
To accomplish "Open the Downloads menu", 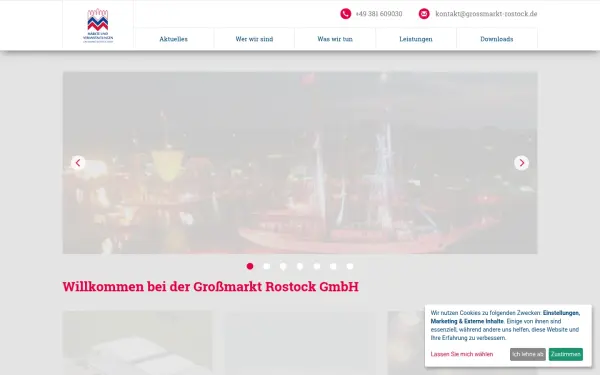I will (x=497, y=39).
